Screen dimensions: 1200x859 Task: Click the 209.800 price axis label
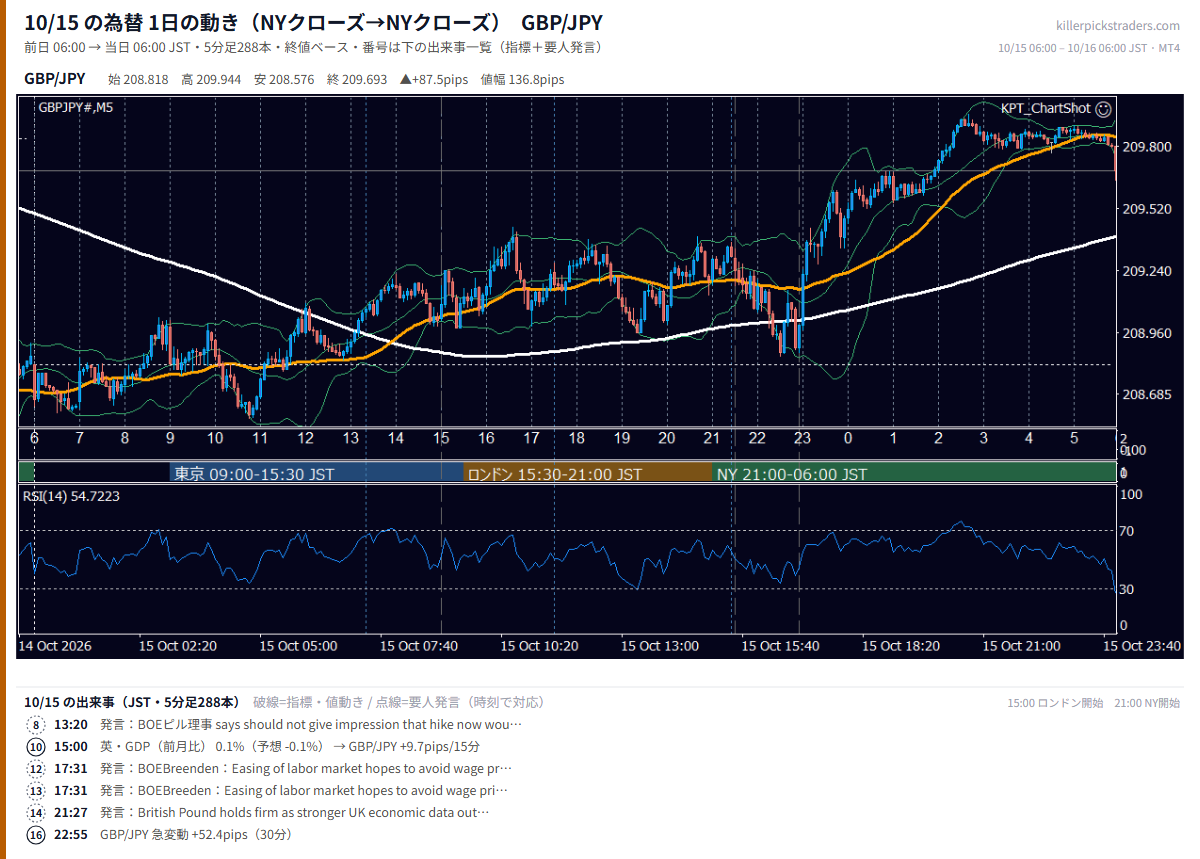tap(1146, 147)
